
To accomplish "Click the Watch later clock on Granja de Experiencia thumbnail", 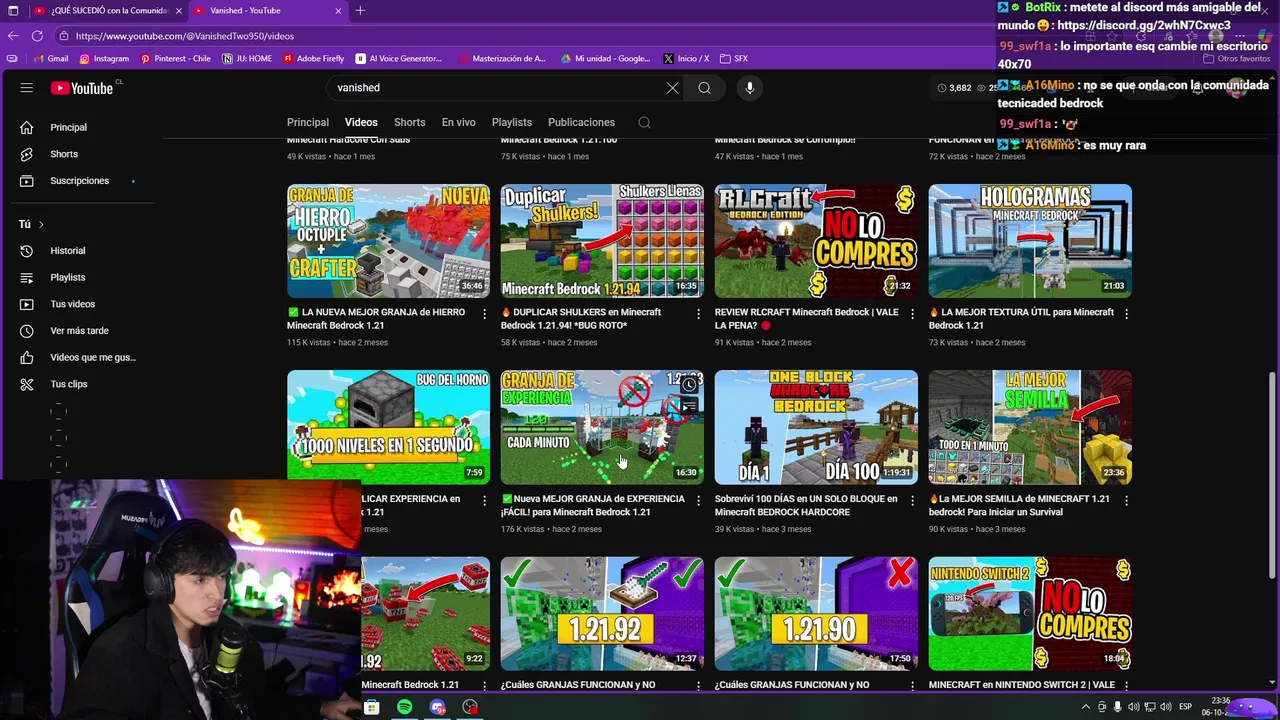I will (x=689, y=385).
